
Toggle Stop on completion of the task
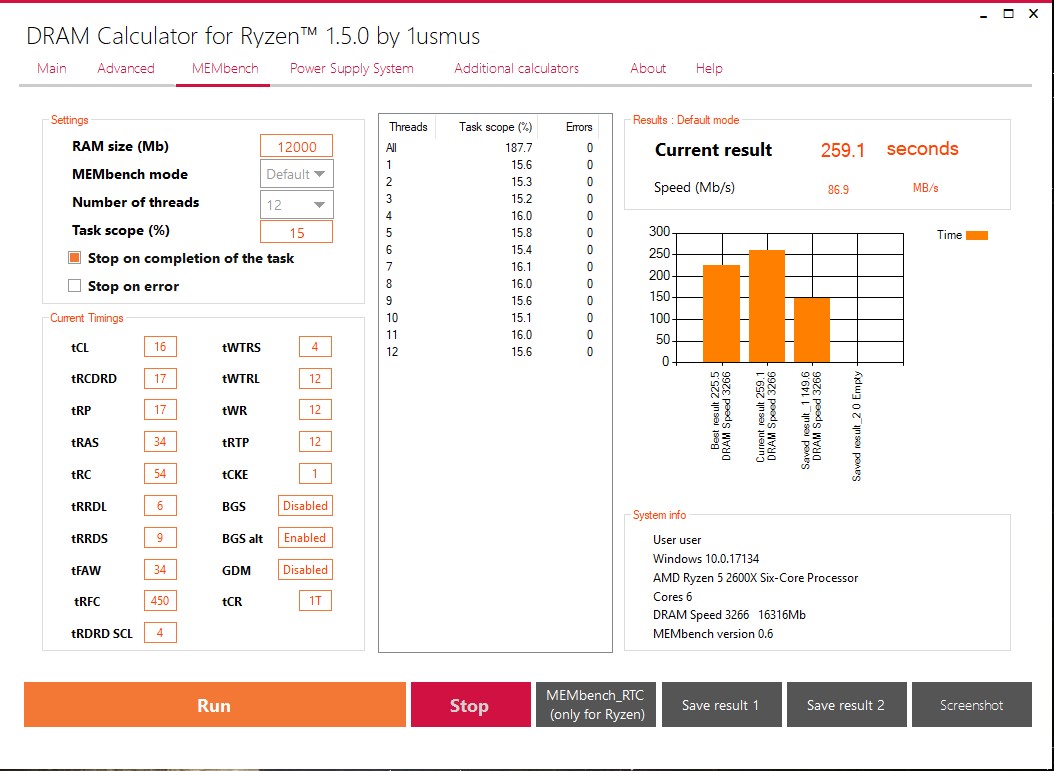pos(75,258)
